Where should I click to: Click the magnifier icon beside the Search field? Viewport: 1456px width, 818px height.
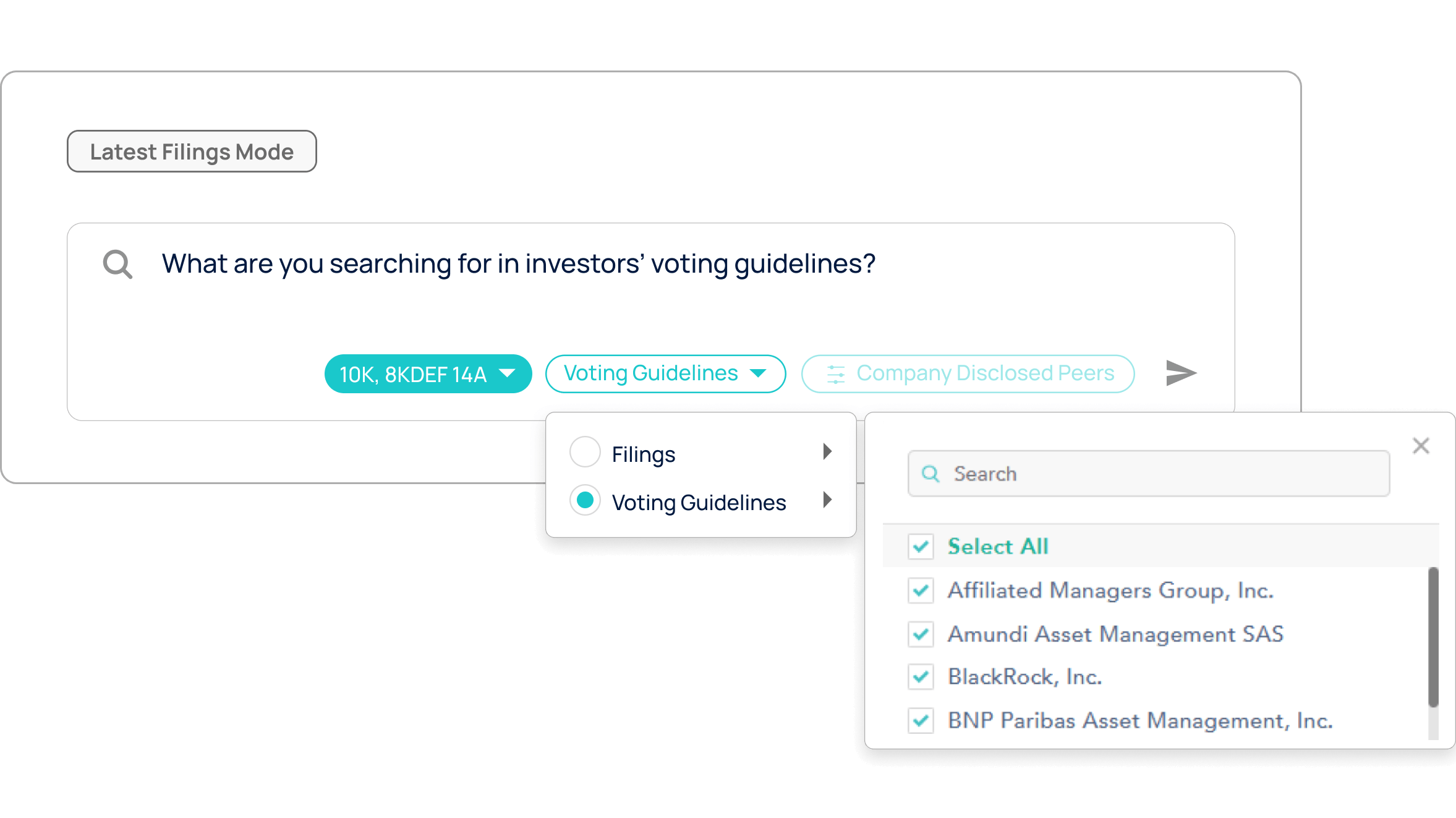pos(930,473)
